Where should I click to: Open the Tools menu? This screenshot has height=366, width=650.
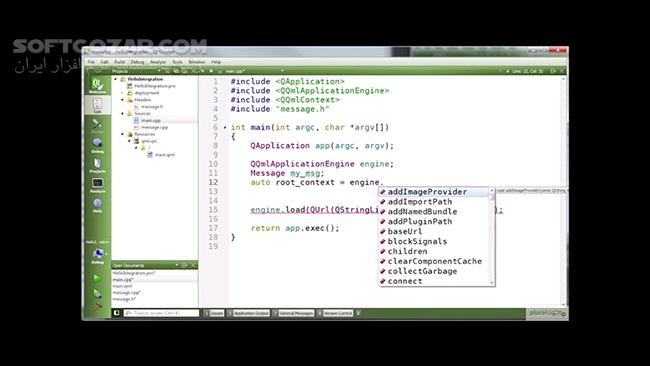point(177,62)
